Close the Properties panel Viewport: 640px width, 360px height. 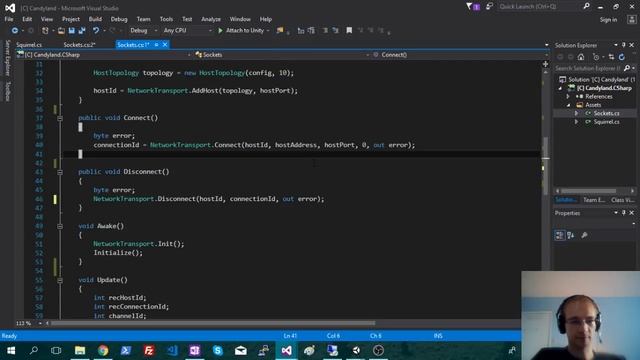click(x=632, y=213)
